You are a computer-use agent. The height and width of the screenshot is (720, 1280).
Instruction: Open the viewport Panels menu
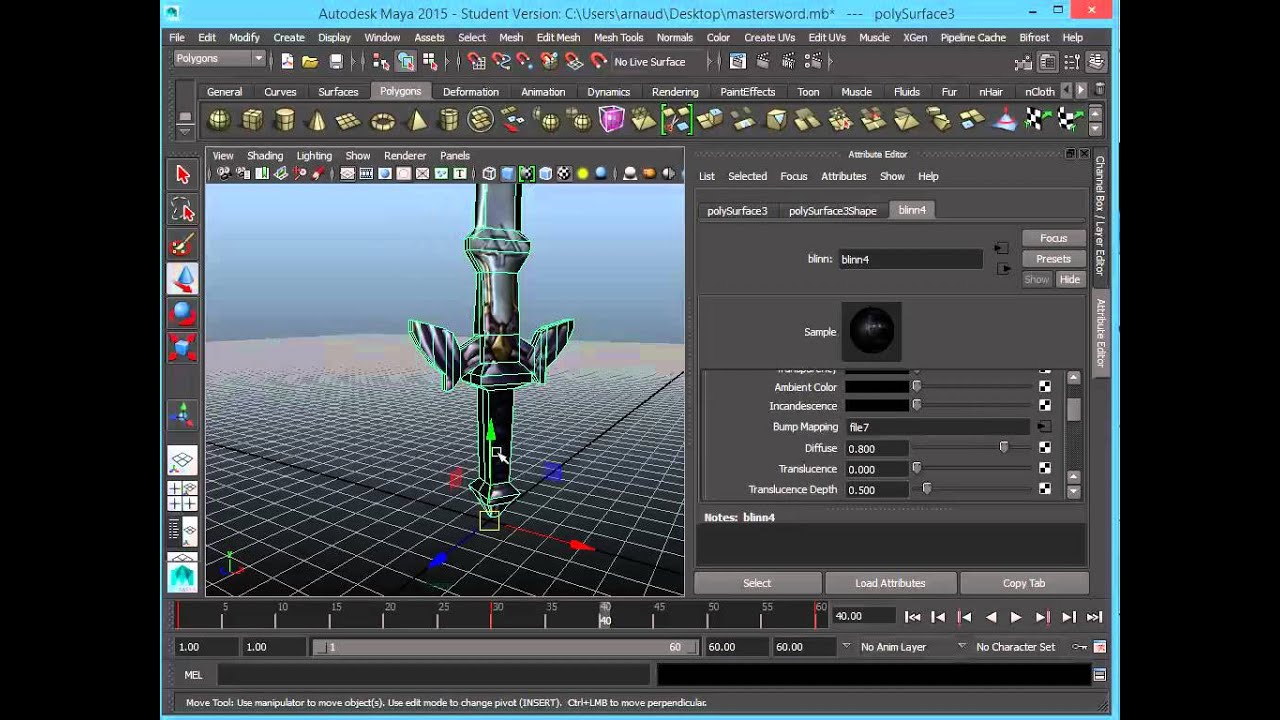point(454,156)
